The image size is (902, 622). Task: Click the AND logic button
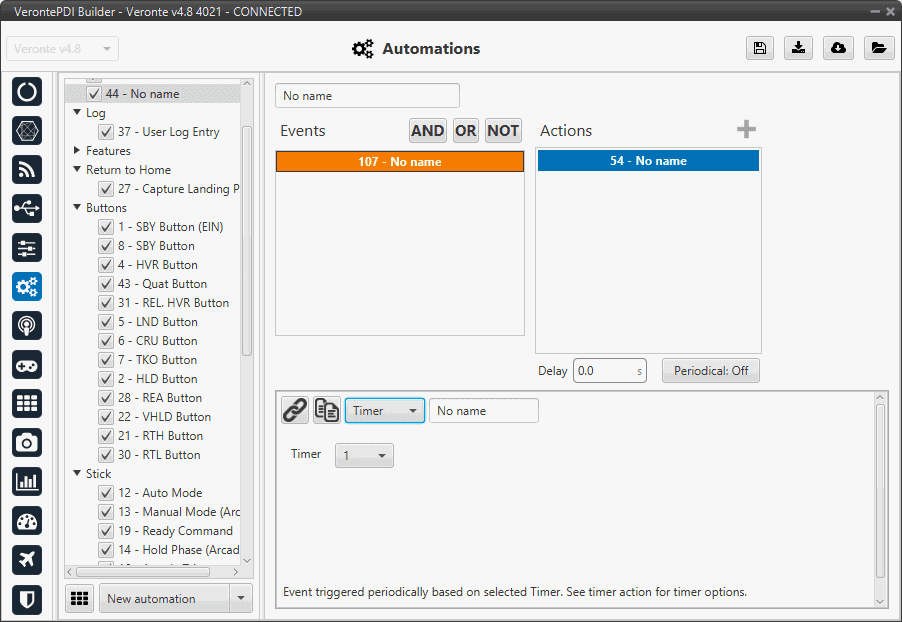(x=428, y=131)
